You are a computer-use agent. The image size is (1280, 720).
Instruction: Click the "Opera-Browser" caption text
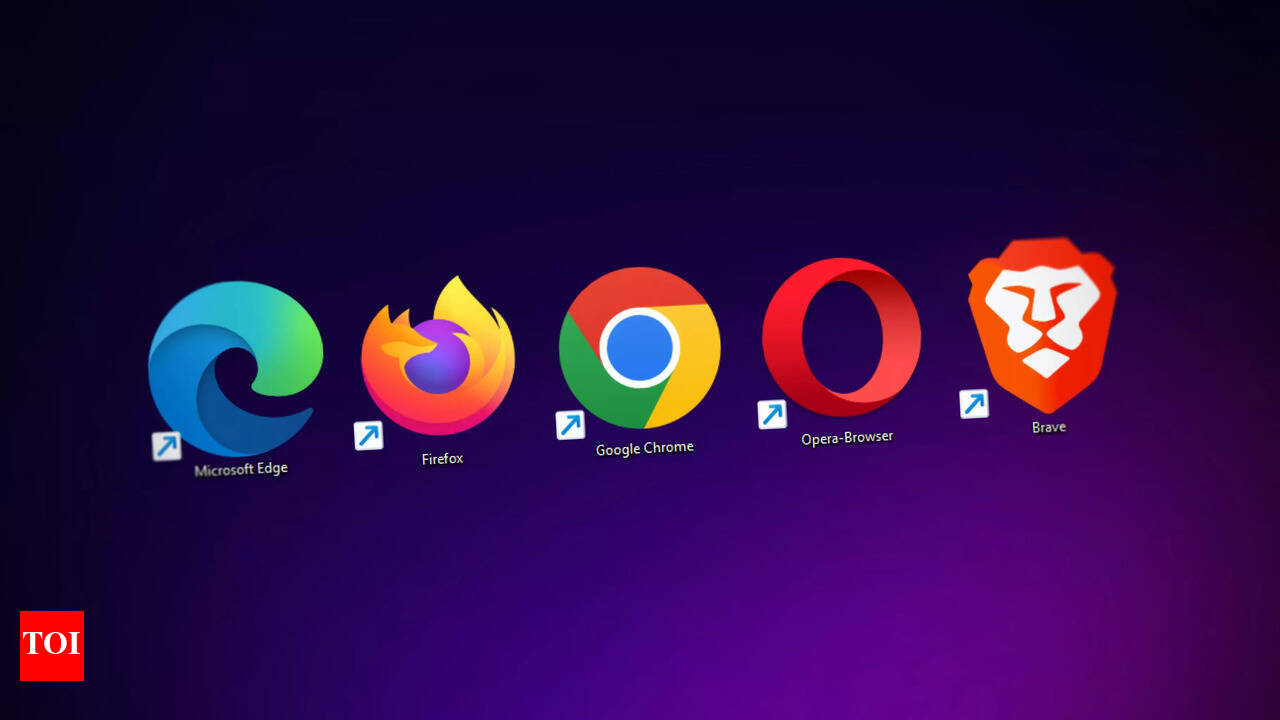[846, 438]
